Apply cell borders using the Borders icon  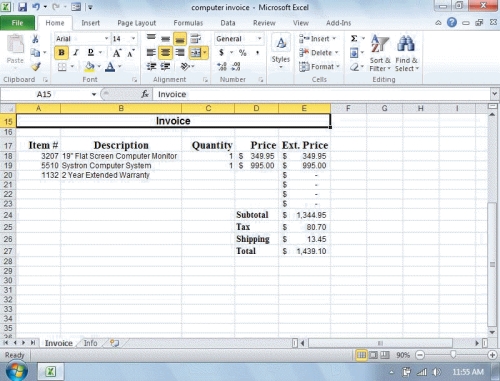[62, 67]
